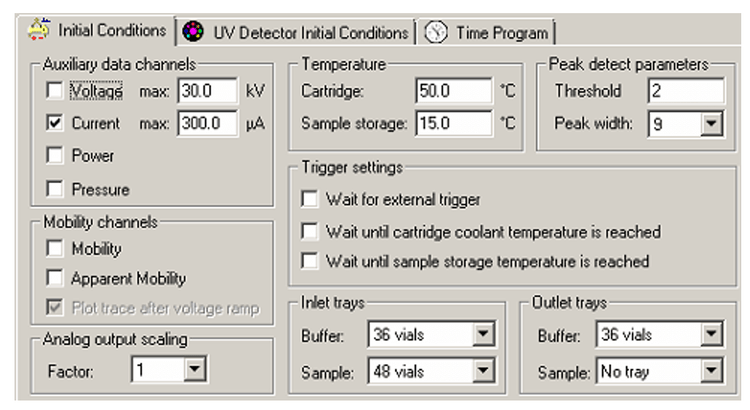Enable wait until cartridge coolant temperature reached
Image resolution: width=750 pixels, height=410 pixels.
click(x=309, y=232)
